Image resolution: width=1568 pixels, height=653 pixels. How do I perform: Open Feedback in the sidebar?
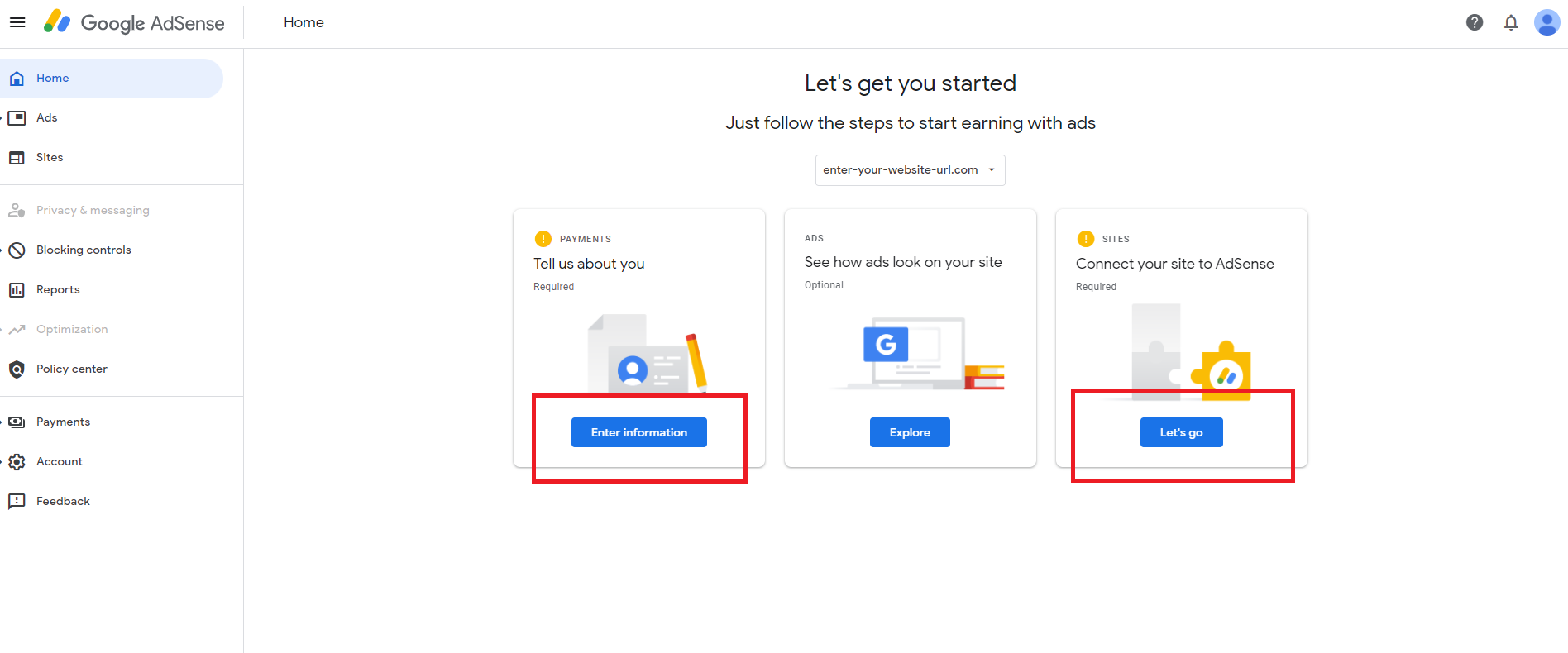tap(112, 502)
